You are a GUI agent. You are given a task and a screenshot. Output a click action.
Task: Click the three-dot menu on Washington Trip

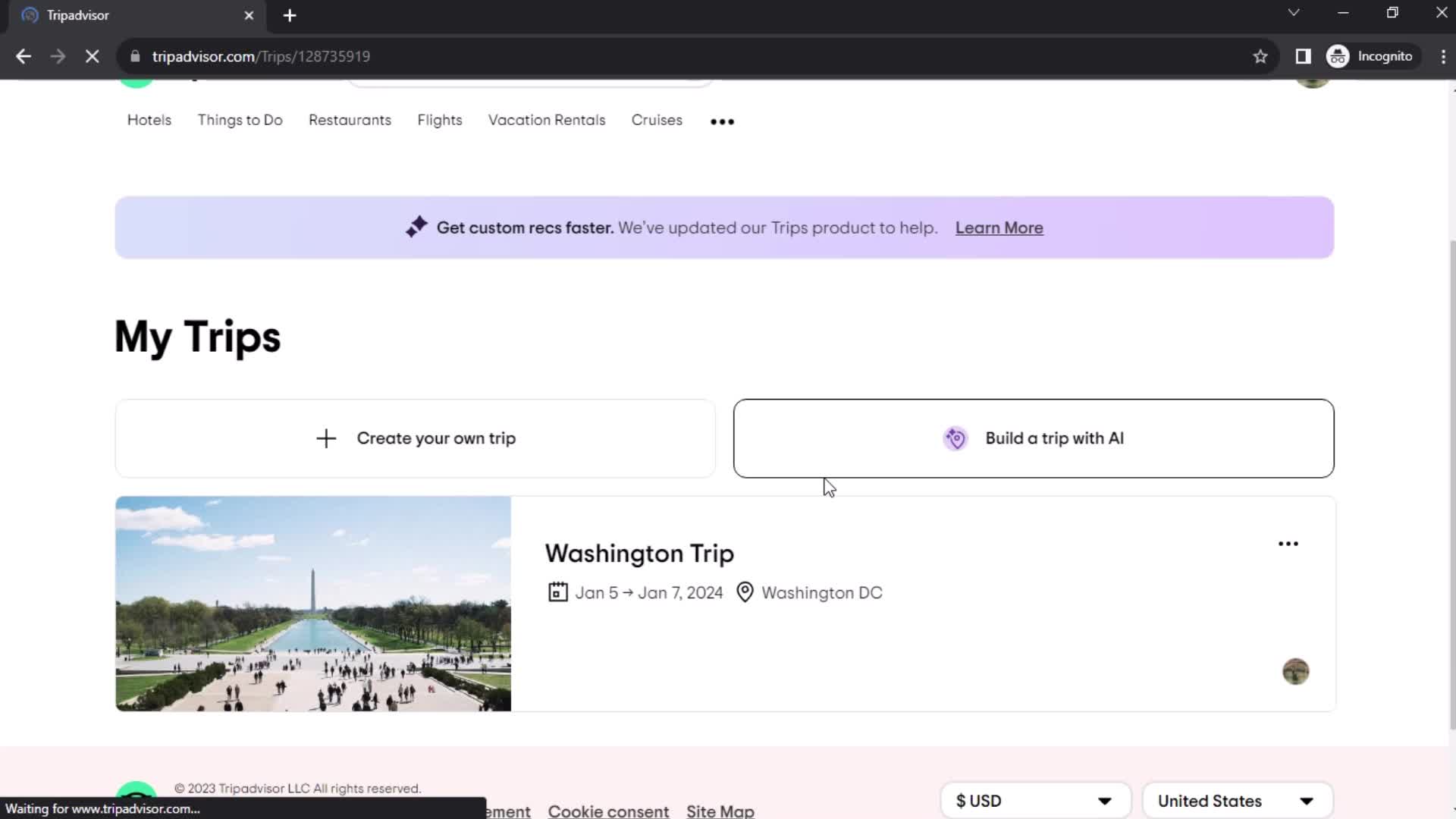coord(1289,544)
